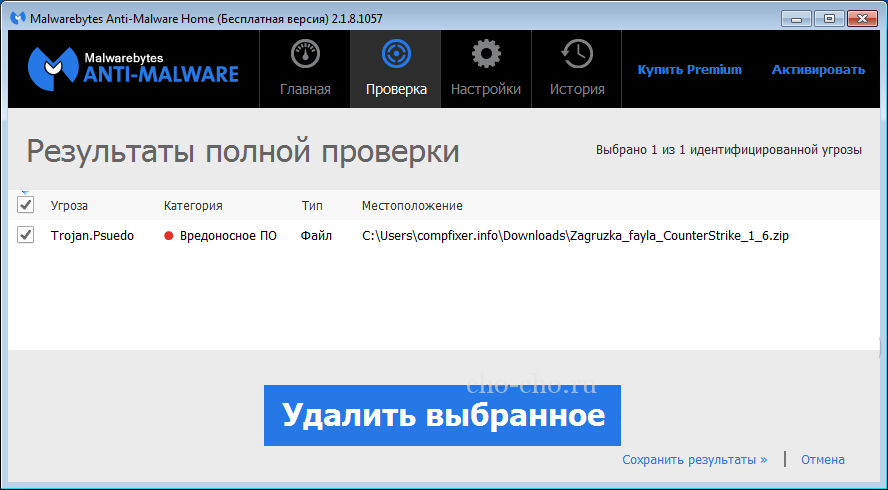Sort by the Местоположение column header
Viewport: 888px width, 490px height.
[412, 205]
